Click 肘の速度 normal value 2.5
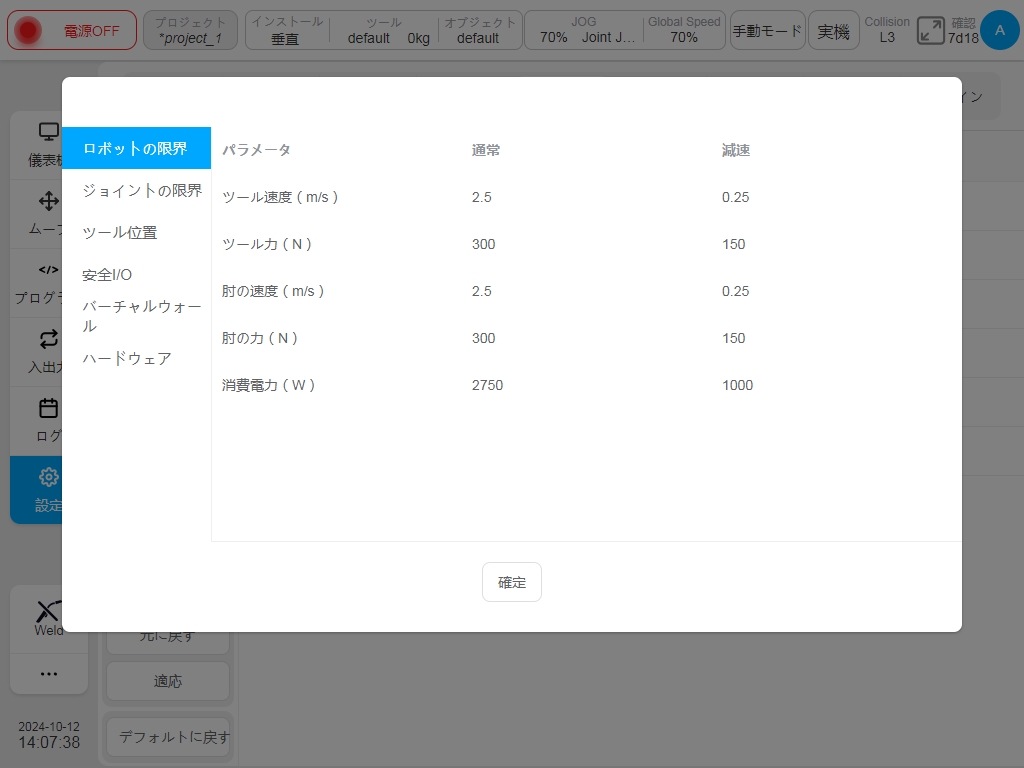1024x768 pixels. (482, 291)
